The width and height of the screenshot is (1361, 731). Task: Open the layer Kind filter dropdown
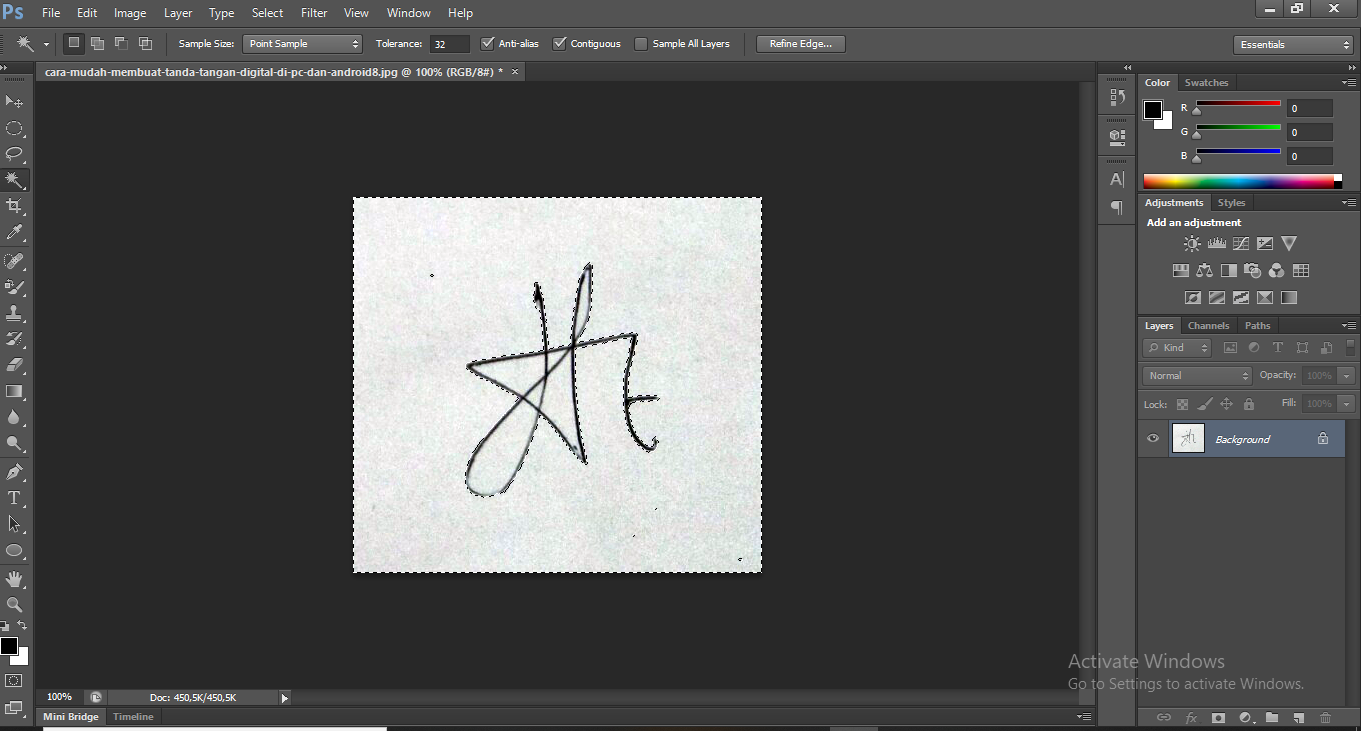pyautogui.click(x=1178, y=348)
